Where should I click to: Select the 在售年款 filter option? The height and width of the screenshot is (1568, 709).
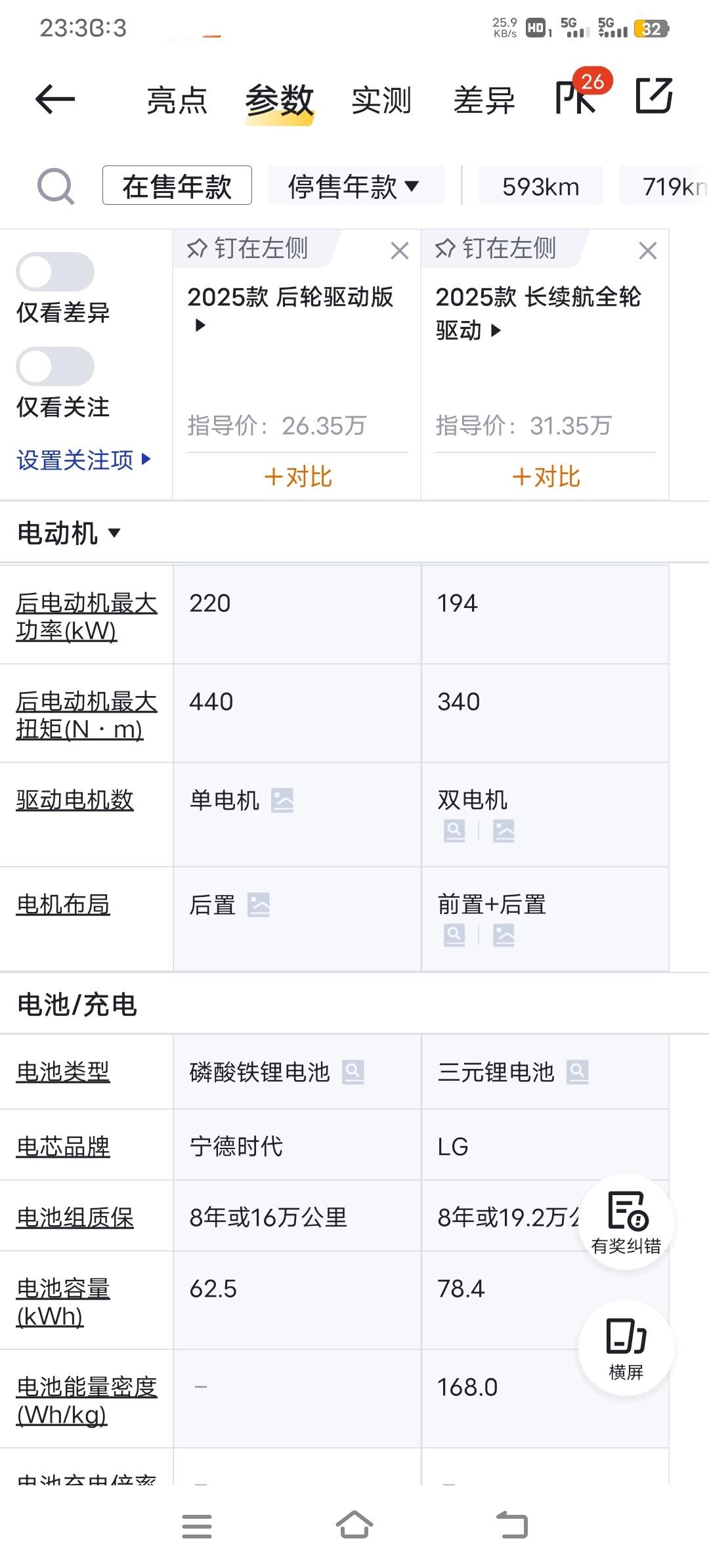pyautogui.click(x=177, y=186)
